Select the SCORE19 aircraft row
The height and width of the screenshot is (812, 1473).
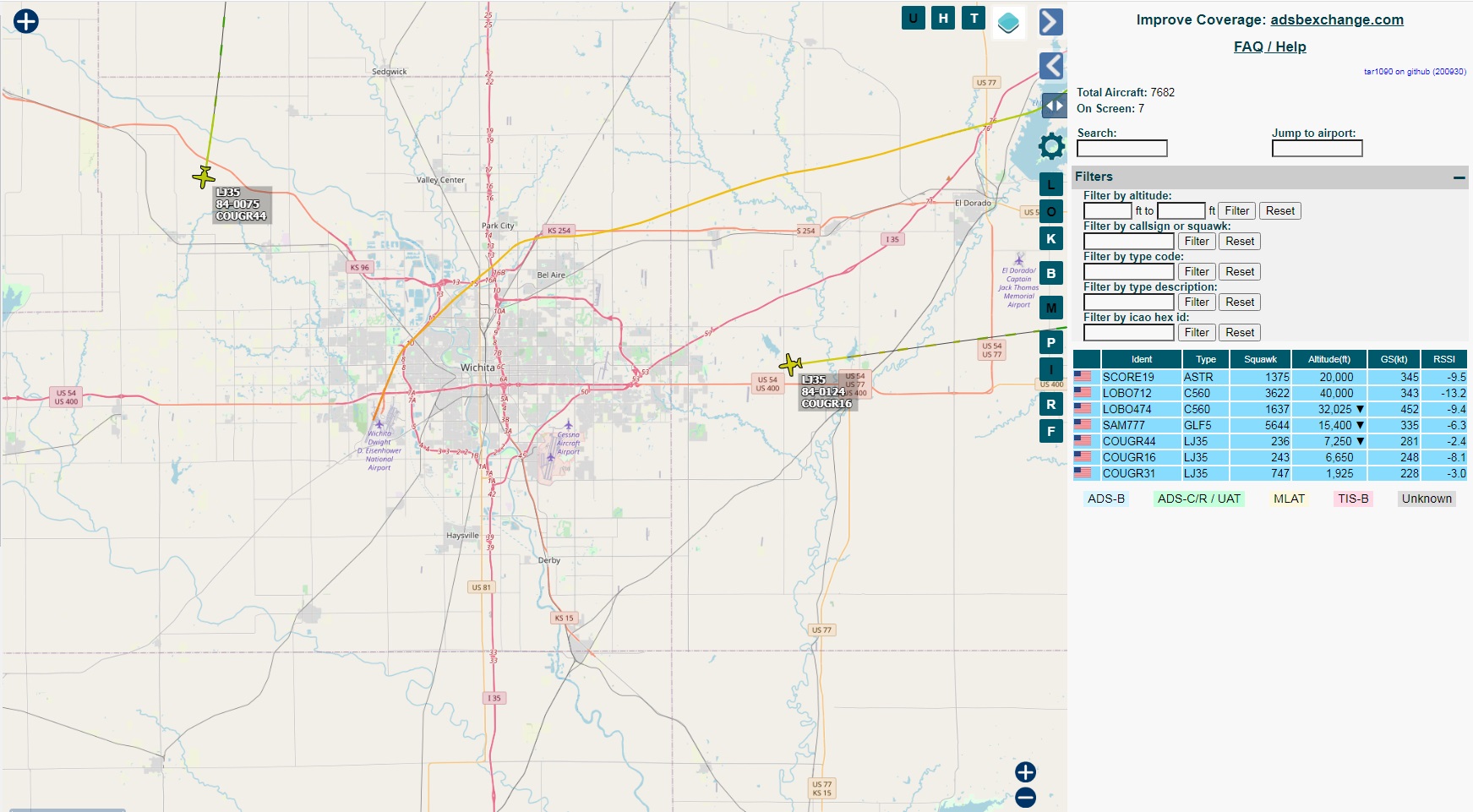pos(1270,378)
